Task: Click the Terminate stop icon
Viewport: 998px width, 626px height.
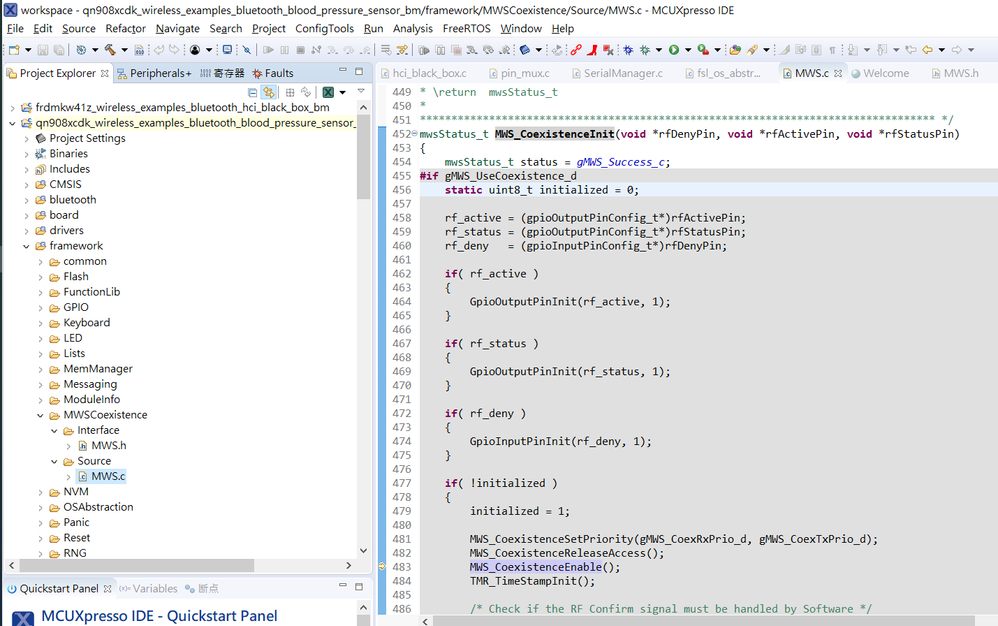Action: click(x=300, y=50)
